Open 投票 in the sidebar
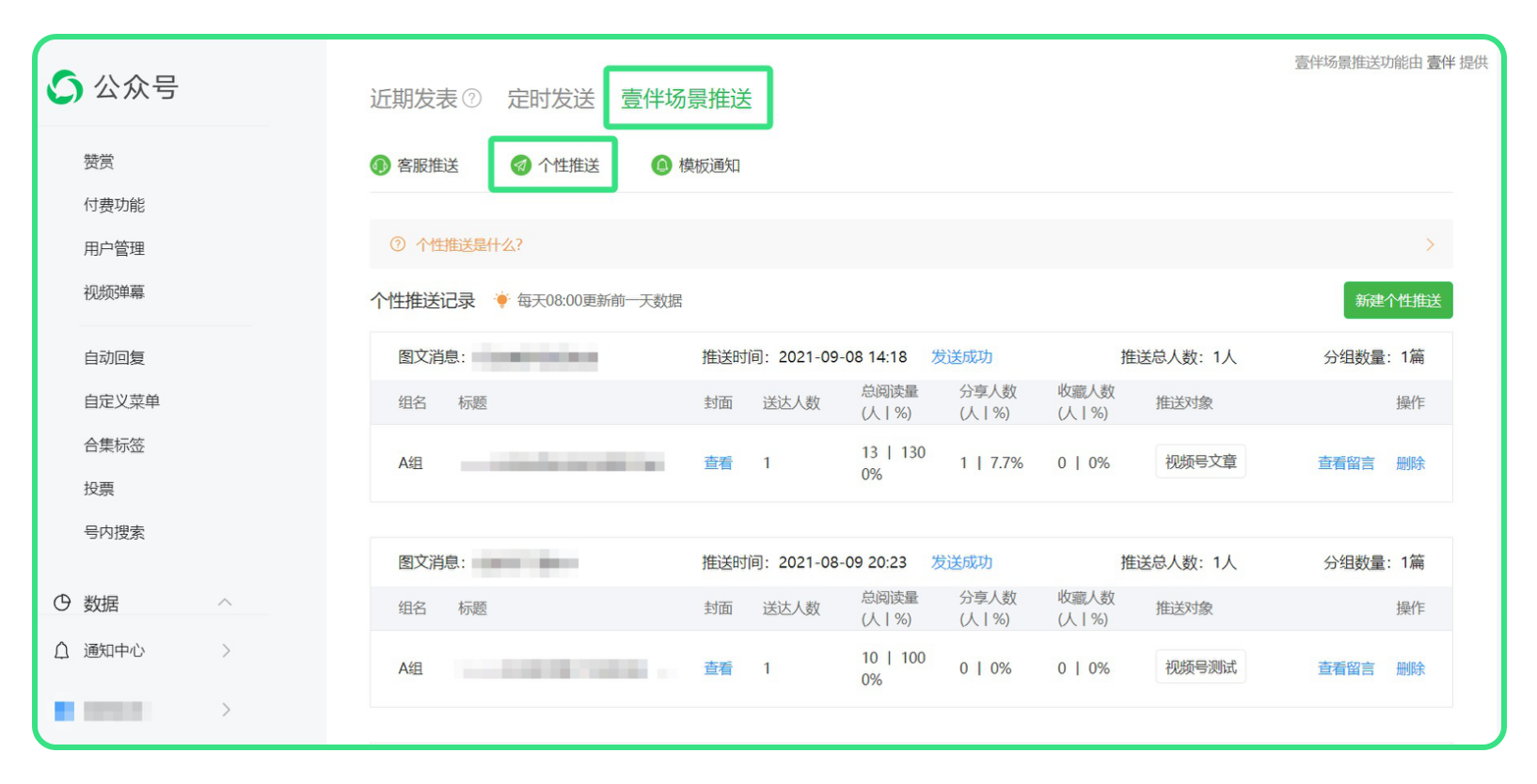This screenshot has height=784, width=1537. pos(99,489)
